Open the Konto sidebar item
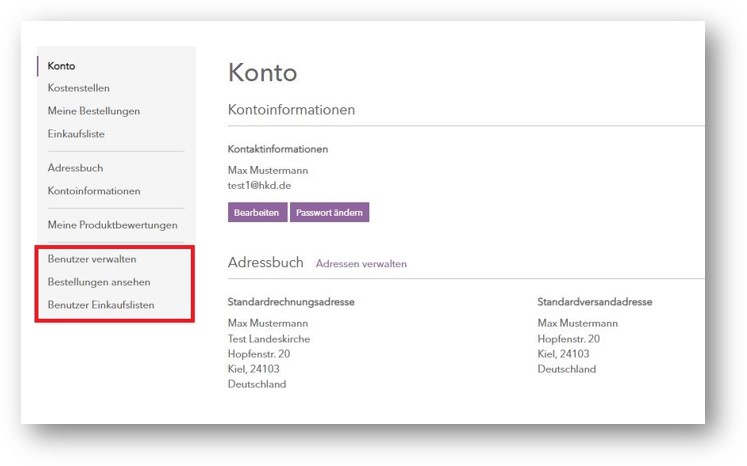Screen dimensions: 747x466 coord(61,66)
